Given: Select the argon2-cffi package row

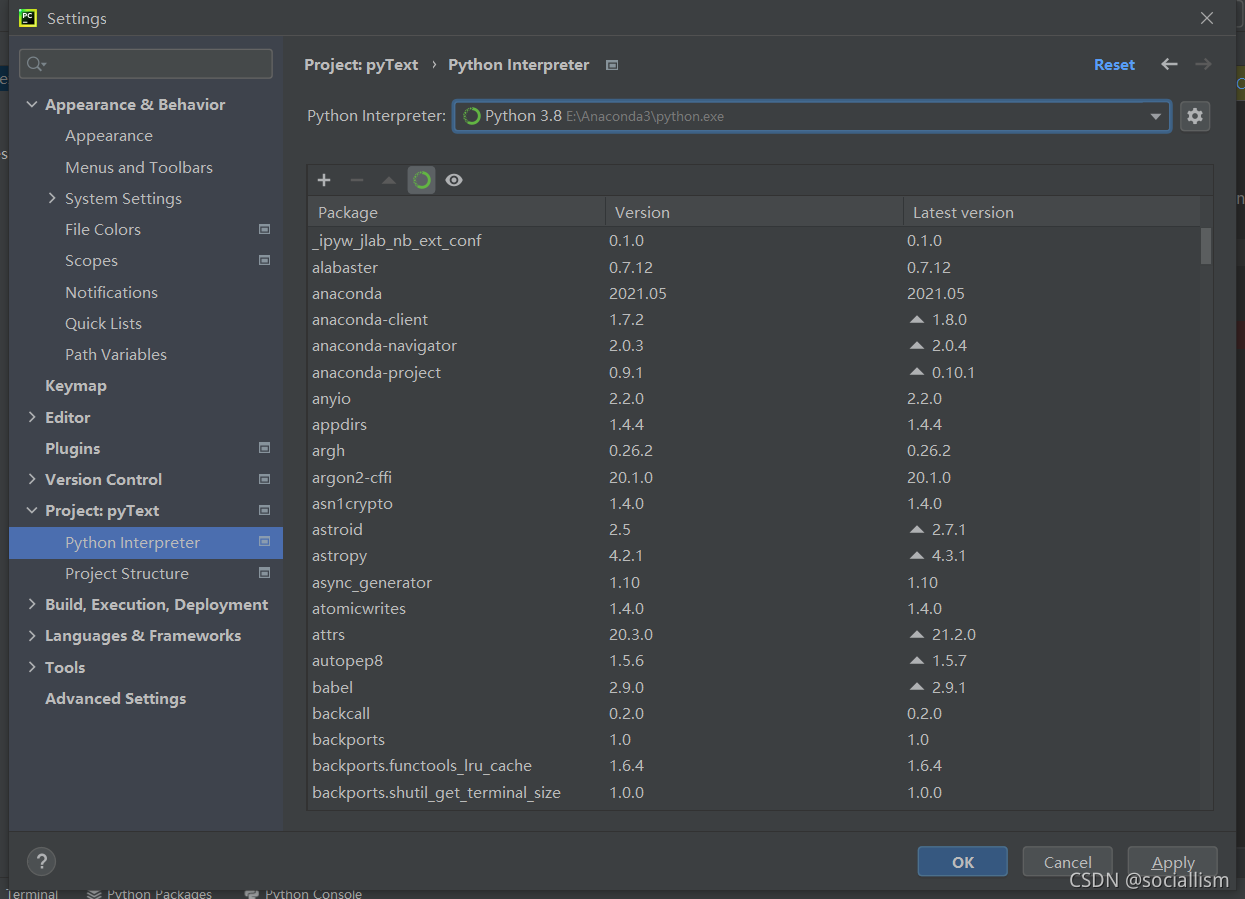Looking at the screenshot, I should 754,477.
